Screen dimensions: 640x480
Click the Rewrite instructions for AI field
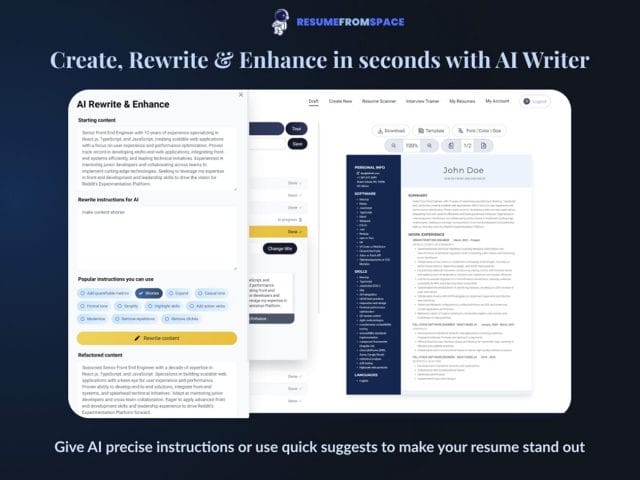pos(157,238)
